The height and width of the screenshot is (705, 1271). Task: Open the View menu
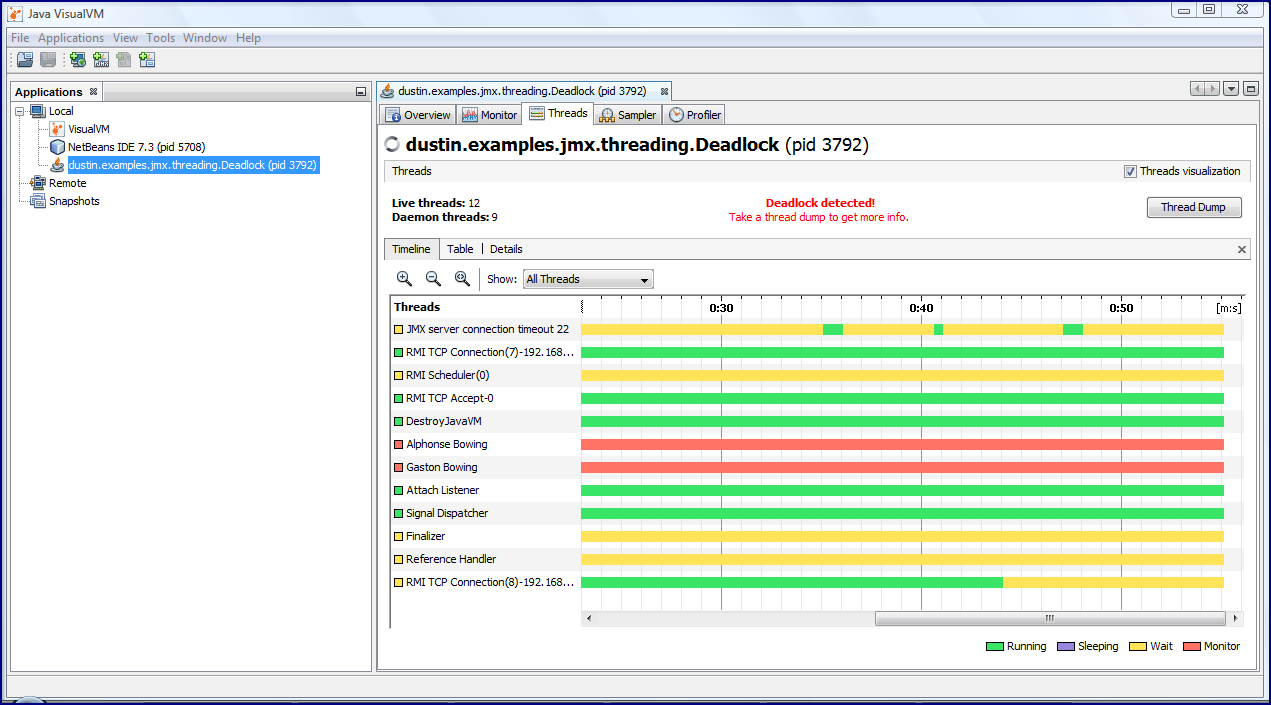coord(125,38)
